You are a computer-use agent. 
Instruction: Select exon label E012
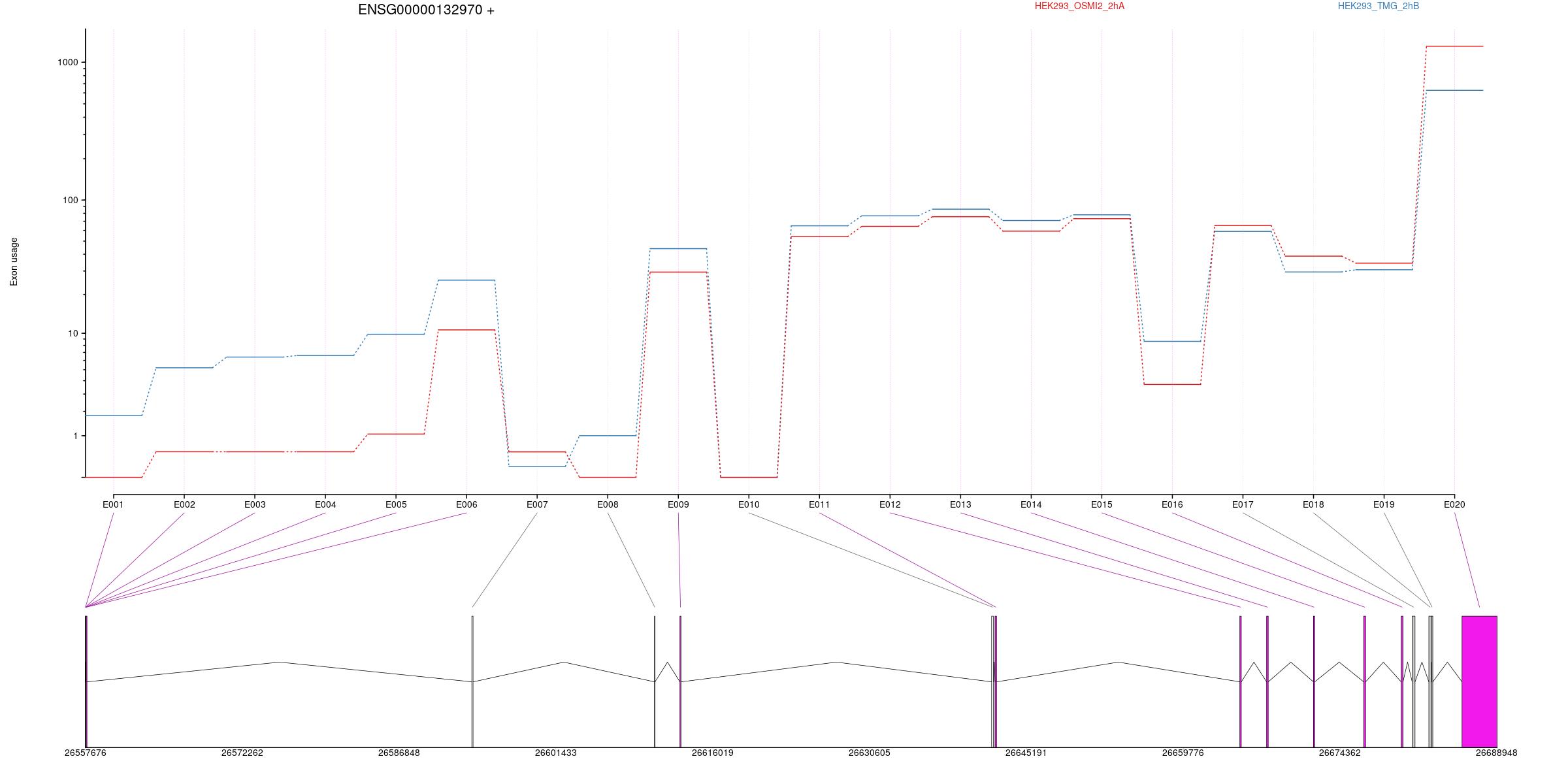click(x=890, y=504)
